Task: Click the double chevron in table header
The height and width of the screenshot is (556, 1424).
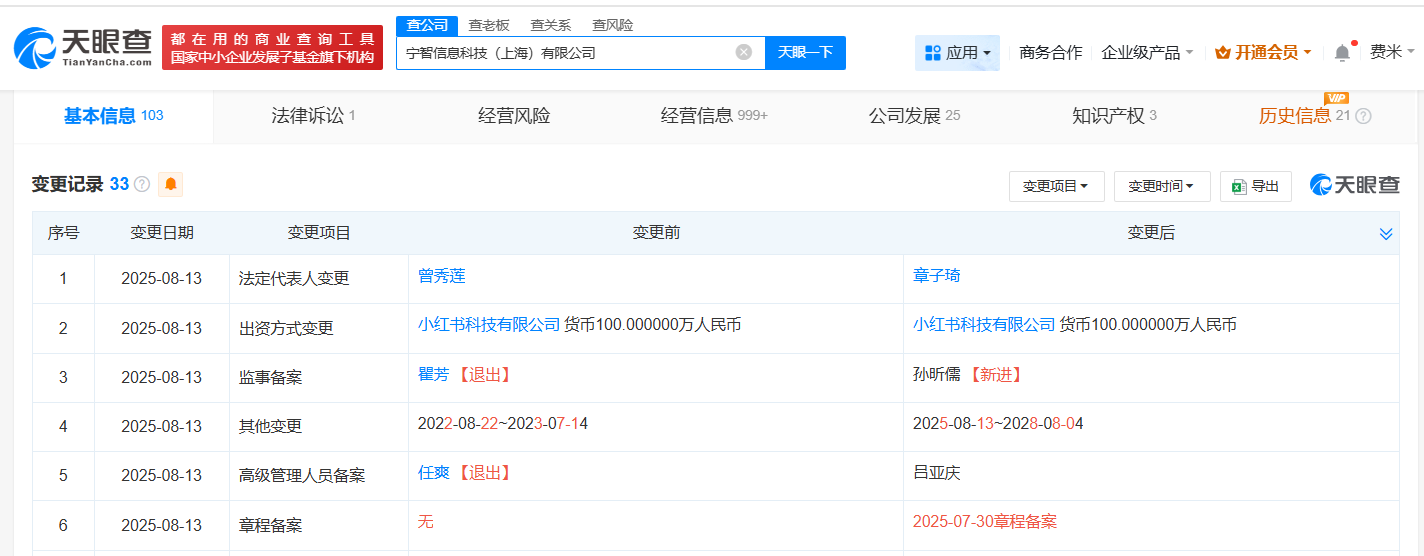Action: (1385, 233)
